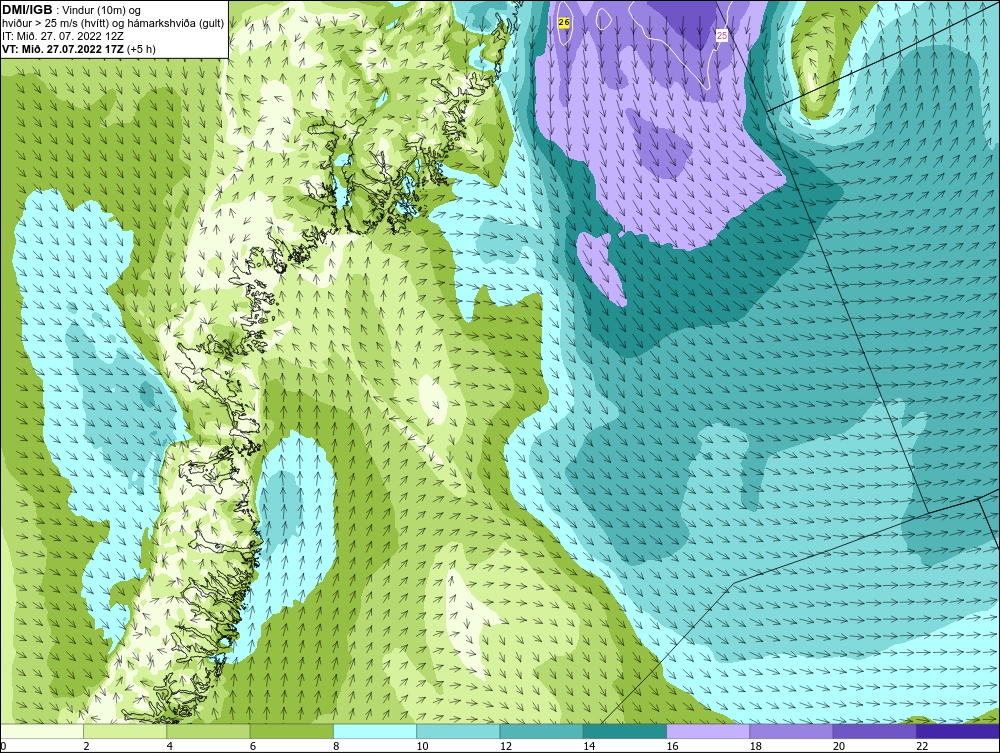Click the legend value 22
Screen dimensions: 1000x753
(x=922, y=746)
